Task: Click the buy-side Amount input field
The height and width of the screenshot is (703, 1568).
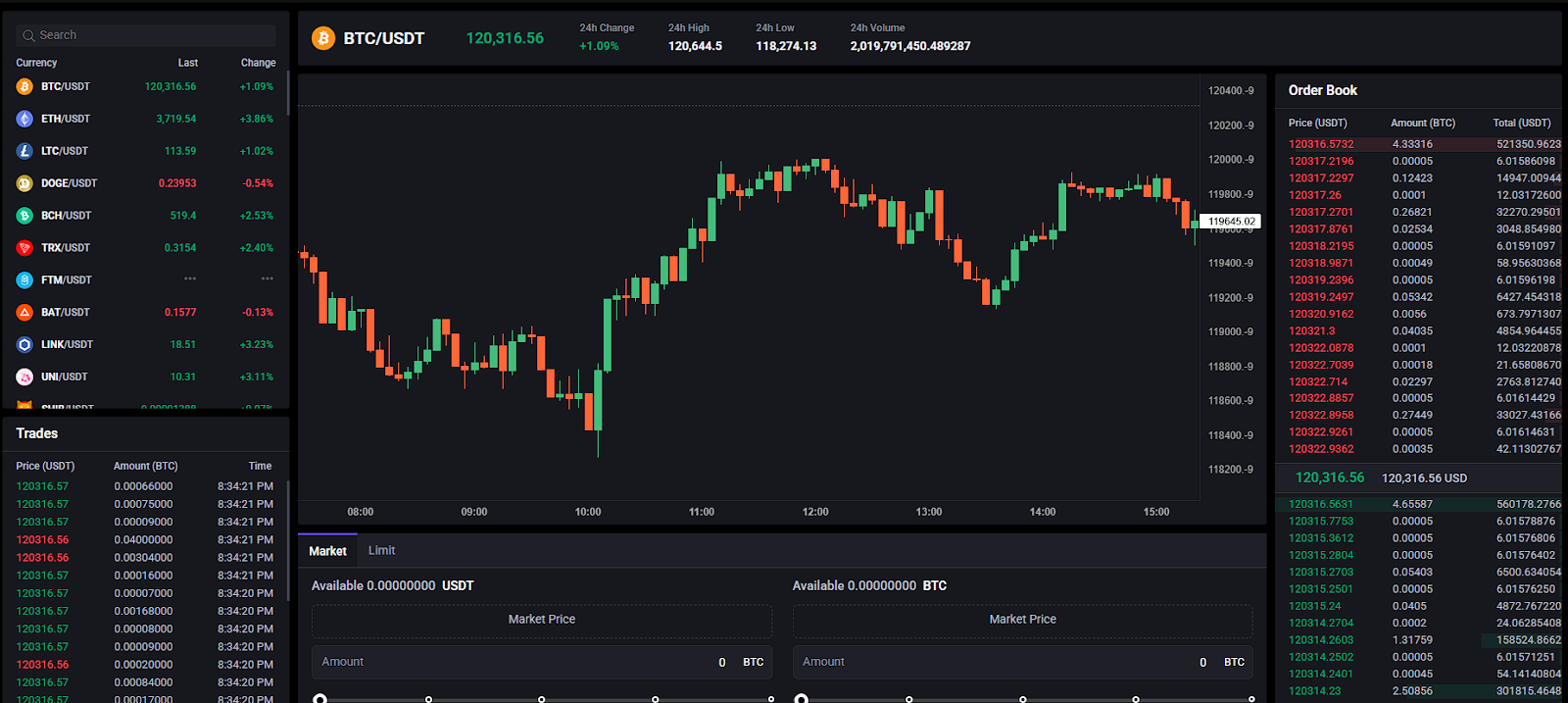Action: pos(519,662)
